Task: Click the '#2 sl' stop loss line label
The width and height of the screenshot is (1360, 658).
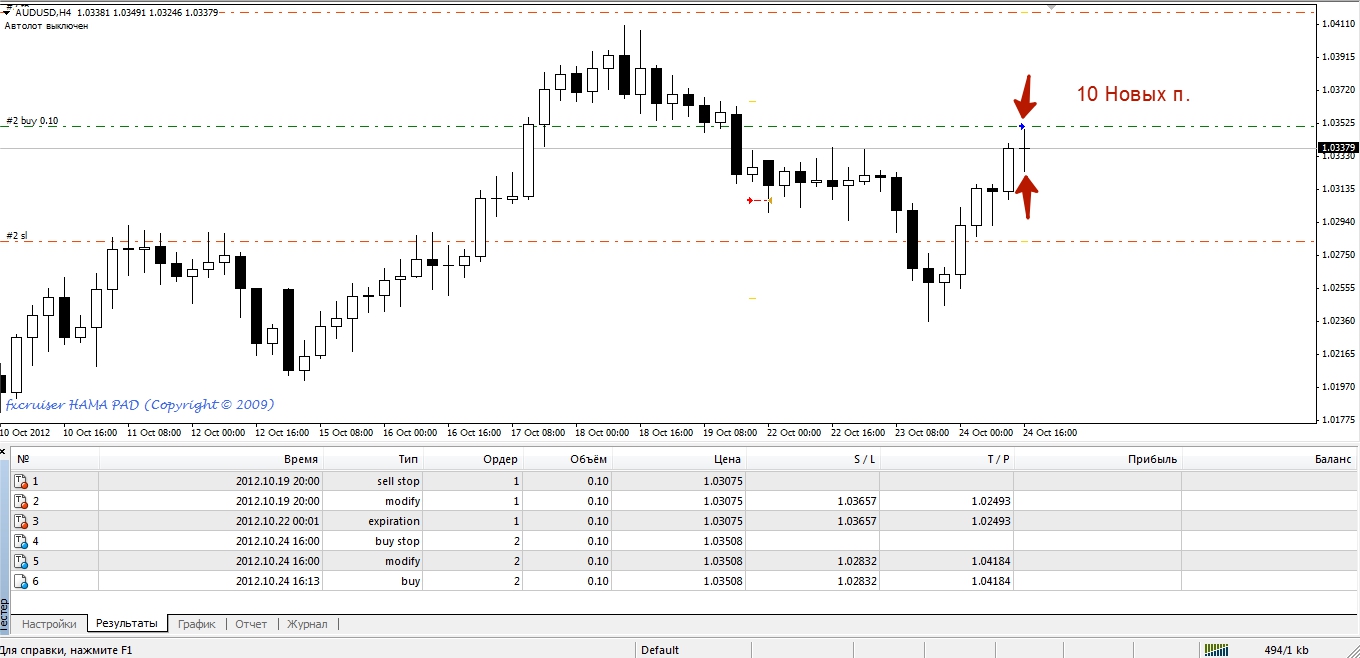Action: 17,236
